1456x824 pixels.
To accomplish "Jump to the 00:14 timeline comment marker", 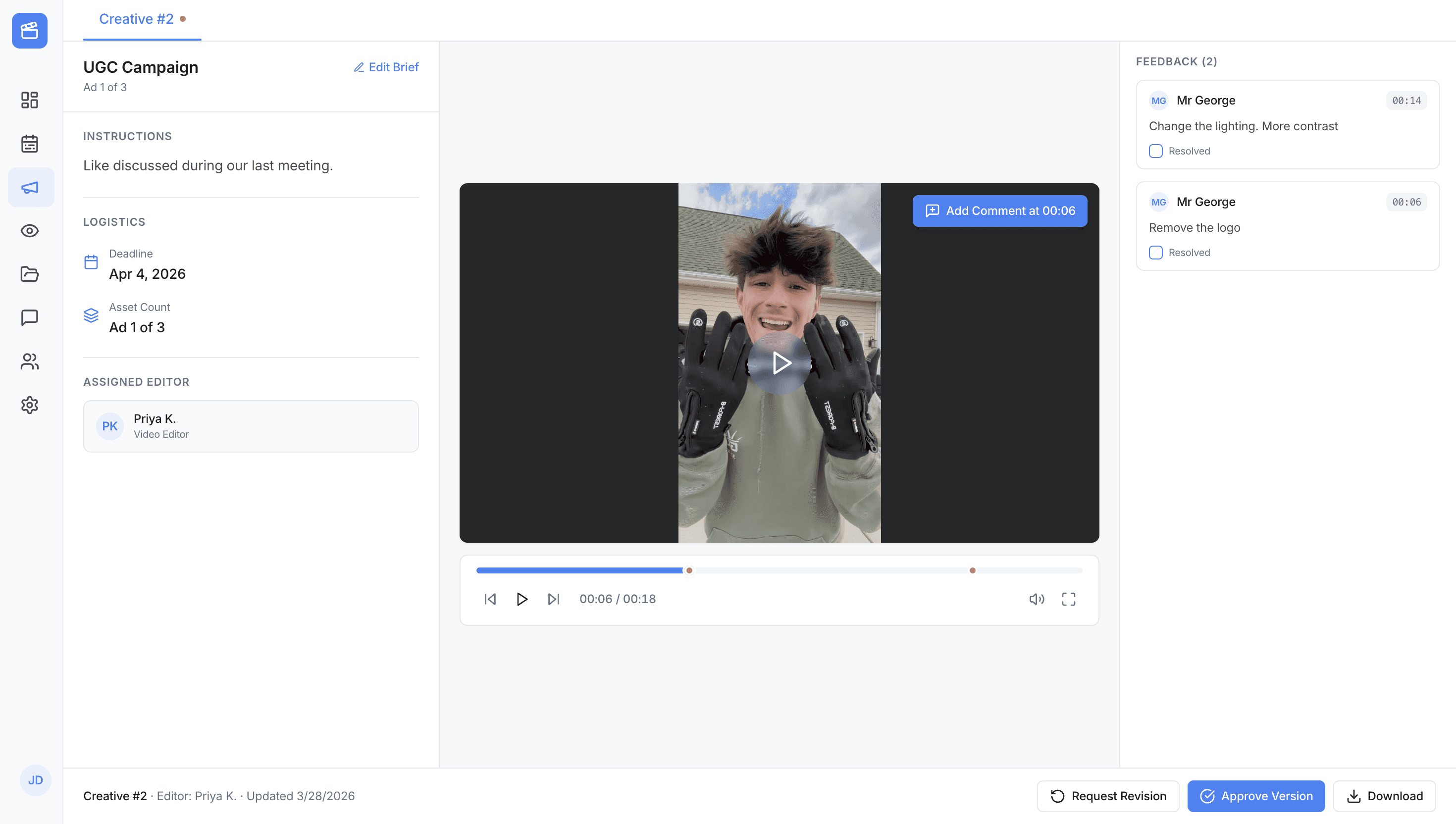I will point(972,570).
